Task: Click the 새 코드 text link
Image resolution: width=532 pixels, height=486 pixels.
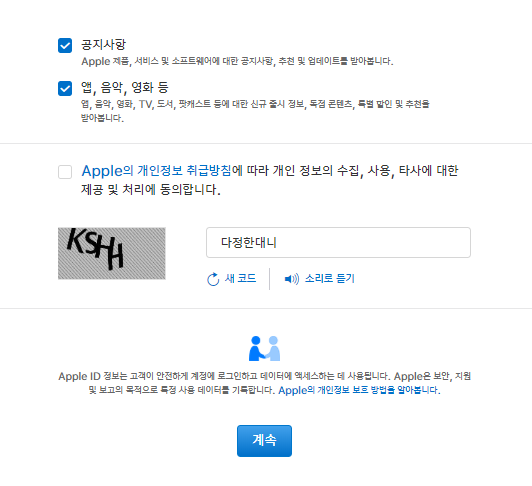Action: point(240,278)
